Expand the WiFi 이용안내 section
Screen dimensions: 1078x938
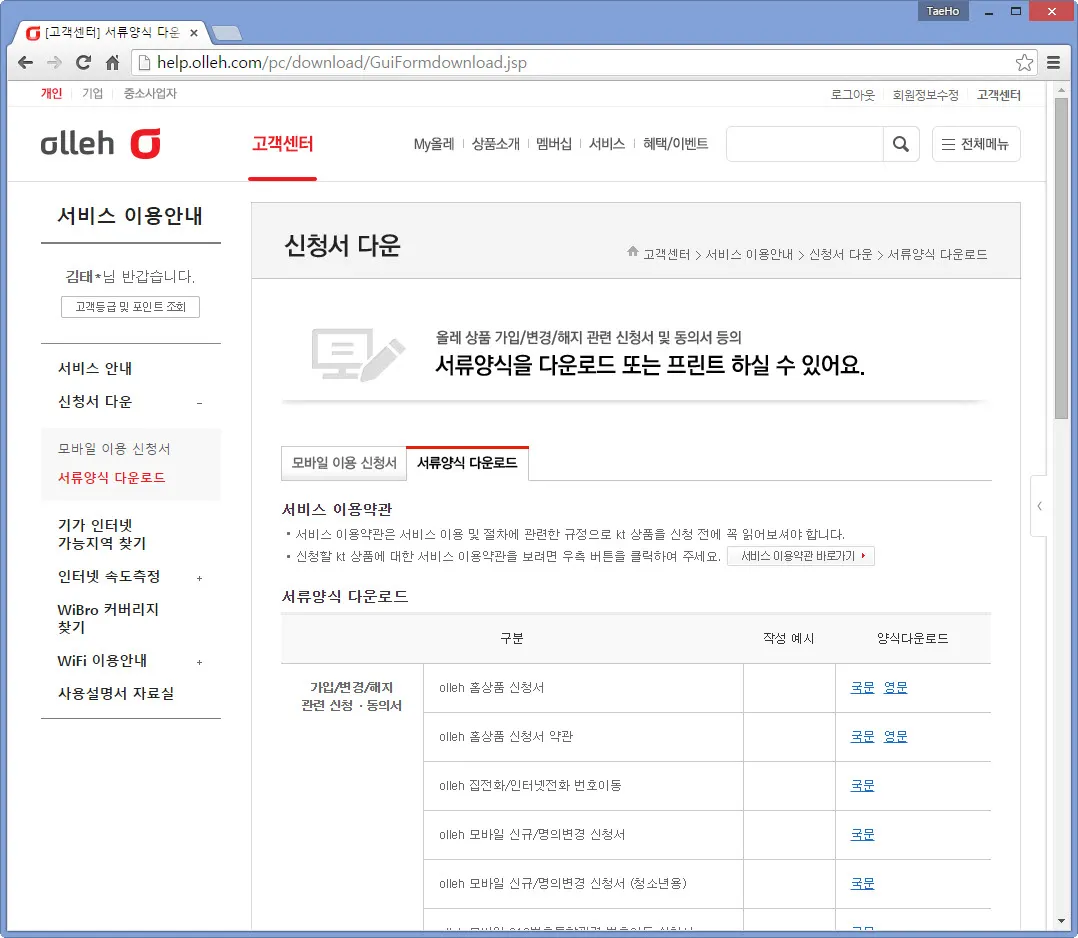199,661
